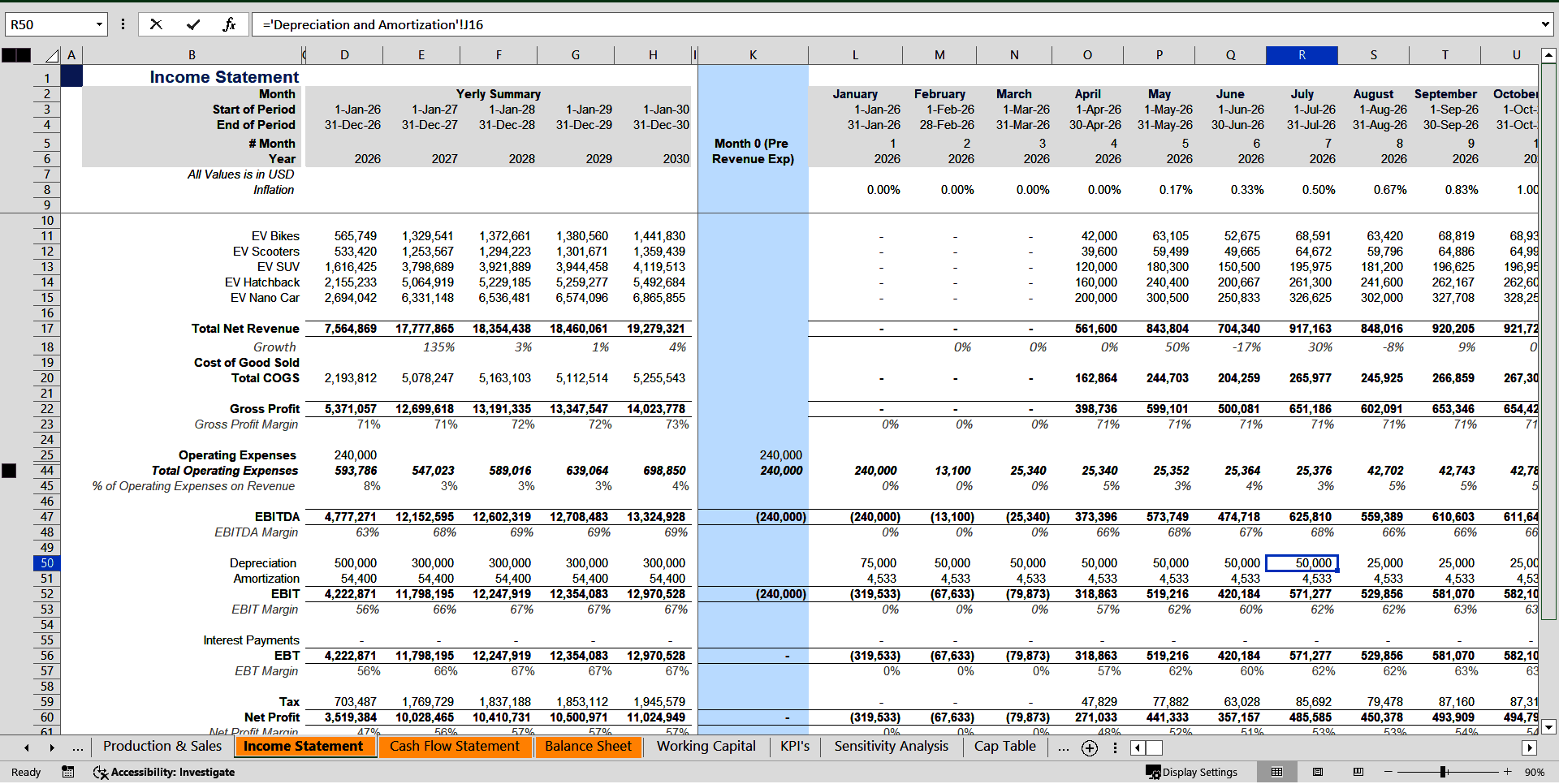Open the name box options dots
Viewport: 1559px width, 784px height.
(123, 24)
